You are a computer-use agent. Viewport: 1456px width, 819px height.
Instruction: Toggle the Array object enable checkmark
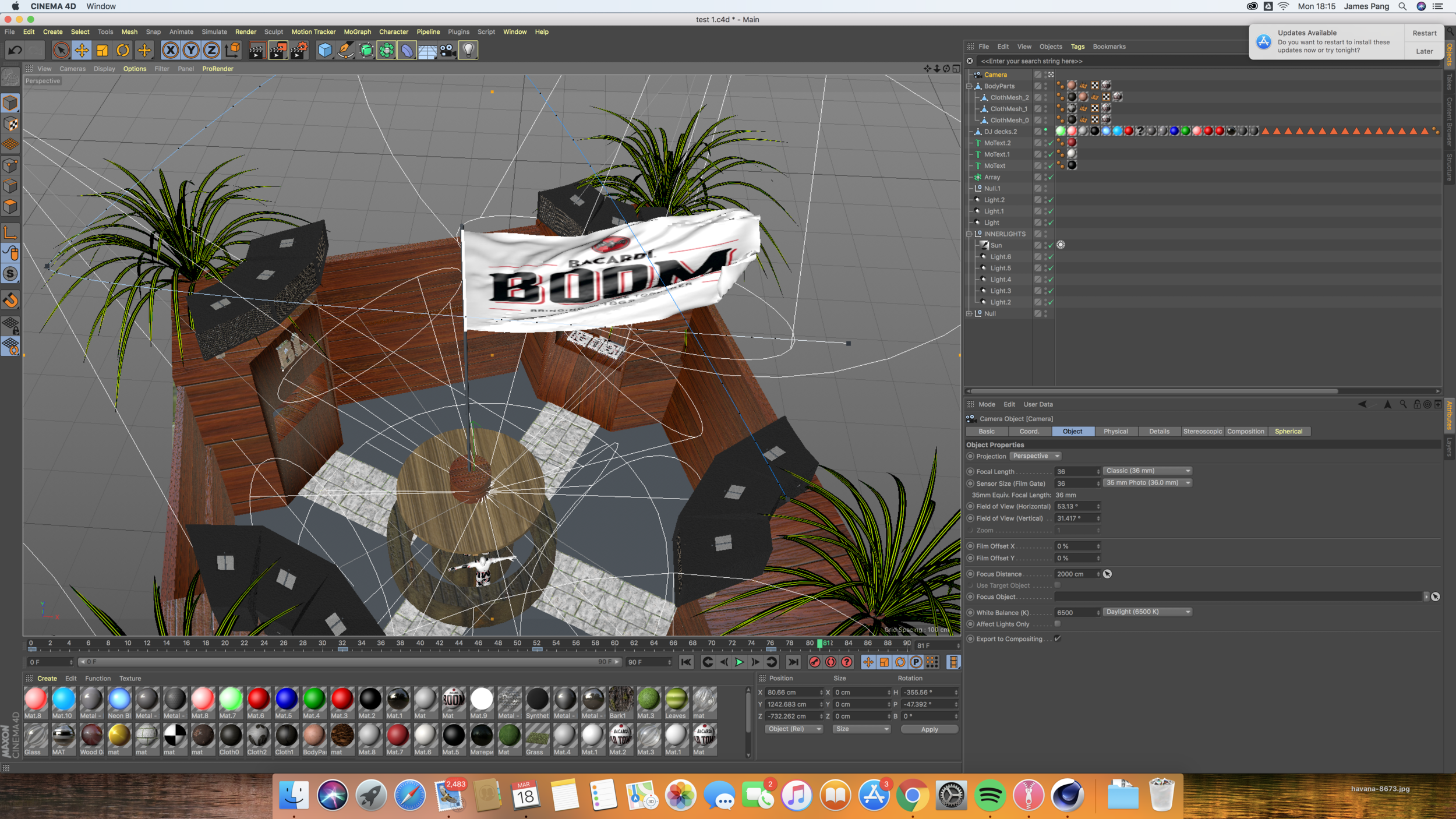(x=1051, y=177)
